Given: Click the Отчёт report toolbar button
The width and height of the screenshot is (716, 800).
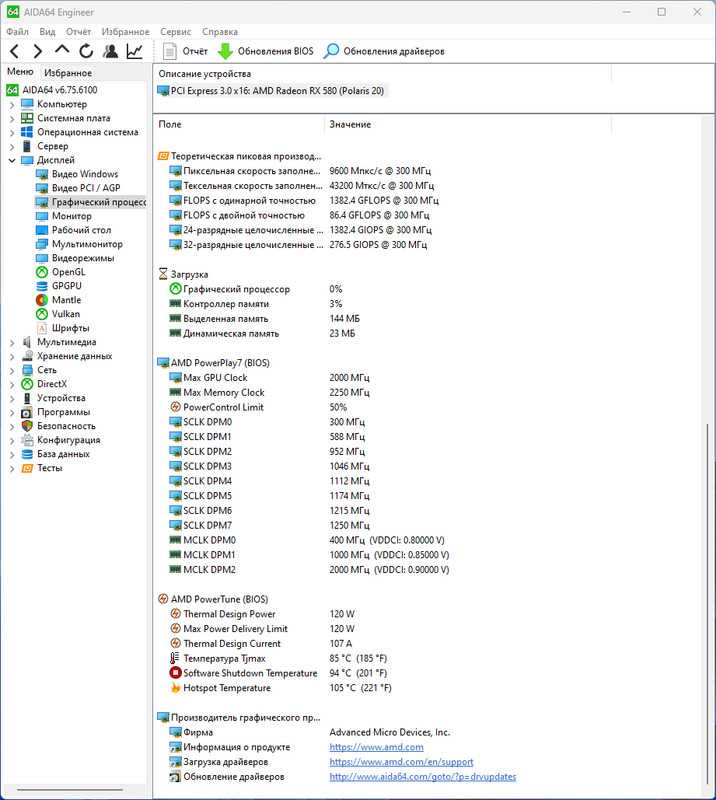Looking at the screenshot, I should [x=185, y=51].
